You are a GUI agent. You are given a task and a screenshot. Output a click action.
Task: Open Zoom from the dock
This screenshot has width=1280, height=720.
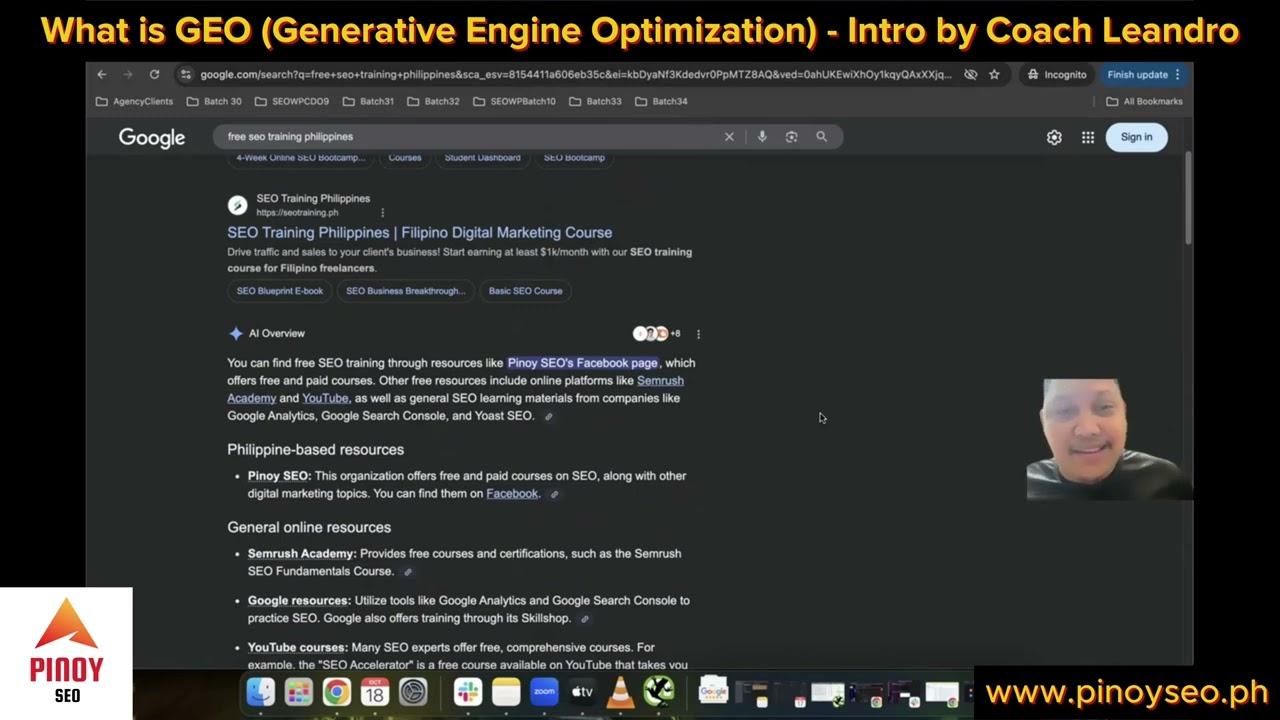544,692
